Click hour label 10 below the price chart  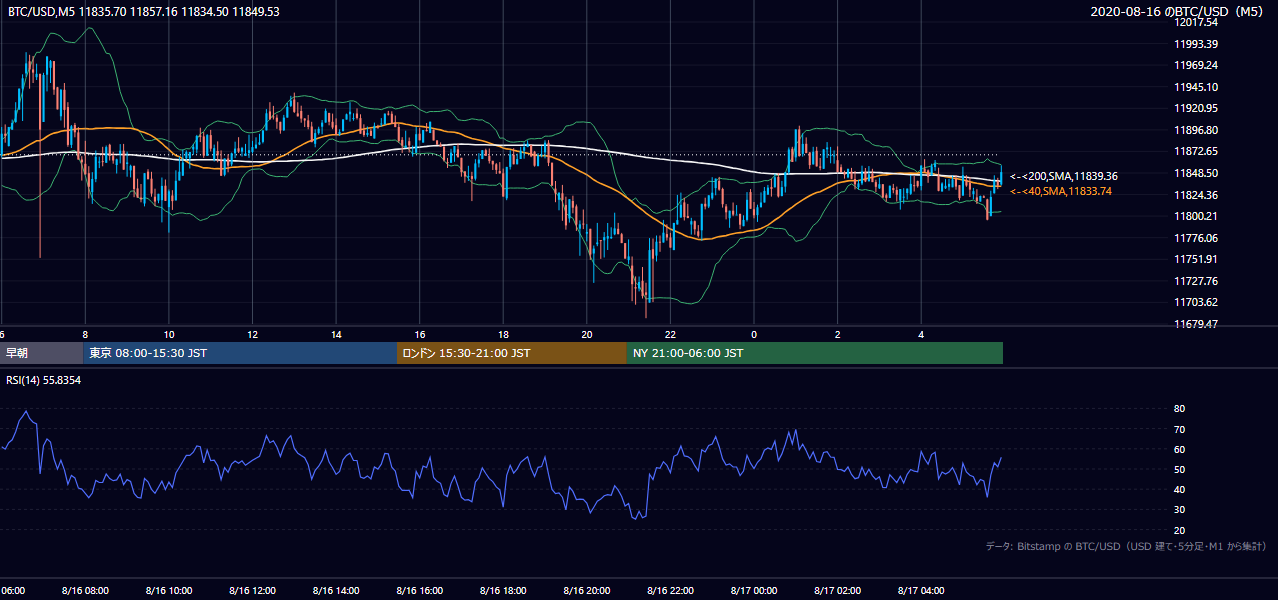169,335
